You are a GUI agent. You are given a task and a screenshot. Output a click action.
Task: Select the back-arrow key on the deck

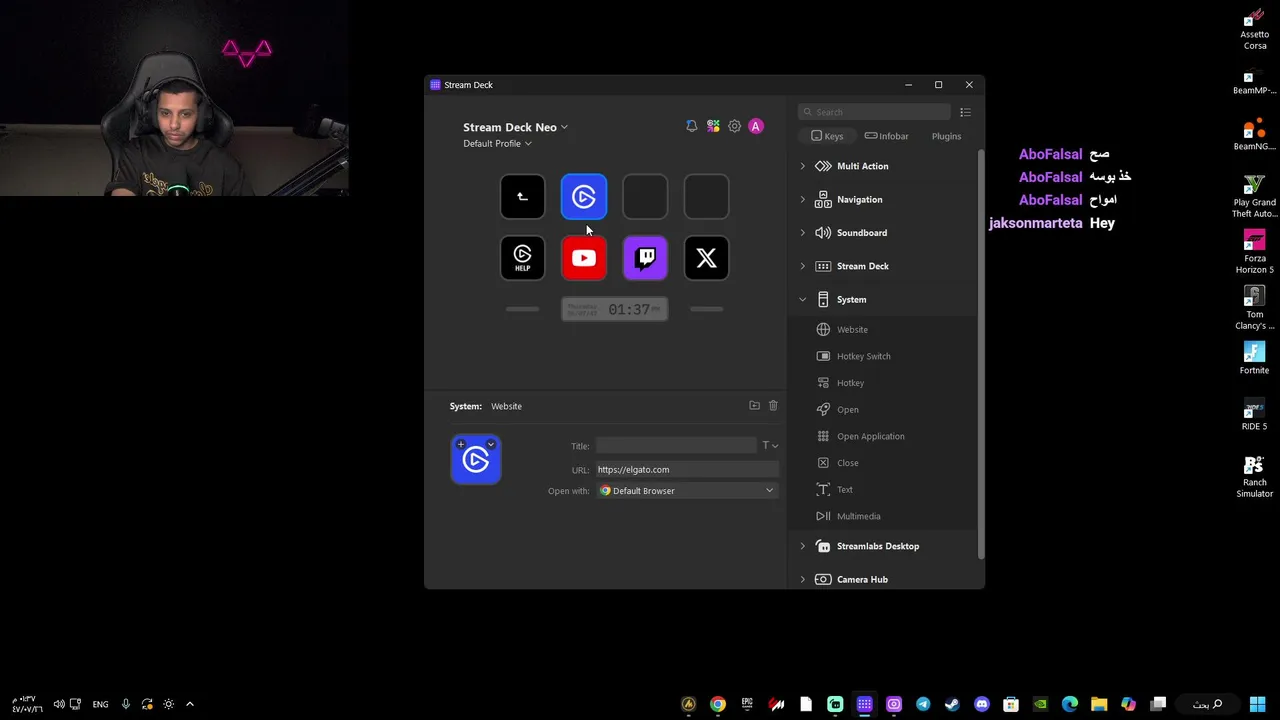[522, 197]
